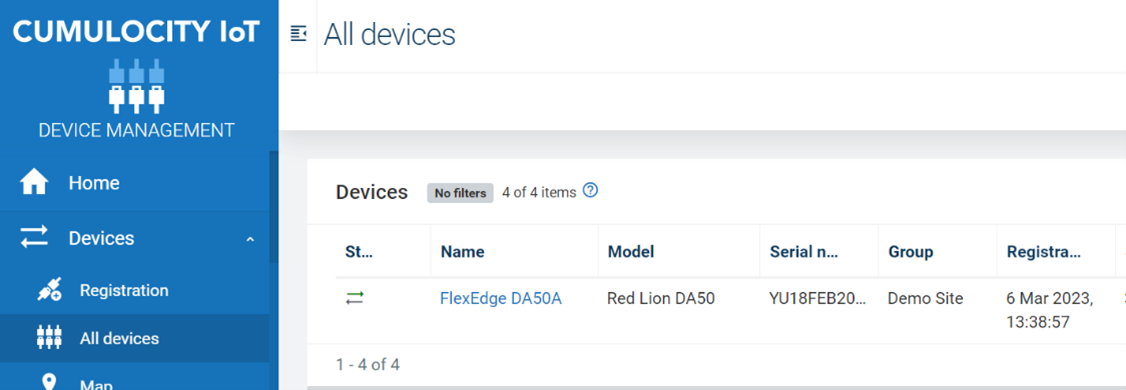Click the Home house icon
The image size is (1126, 390).
click(x=34, y=182)
